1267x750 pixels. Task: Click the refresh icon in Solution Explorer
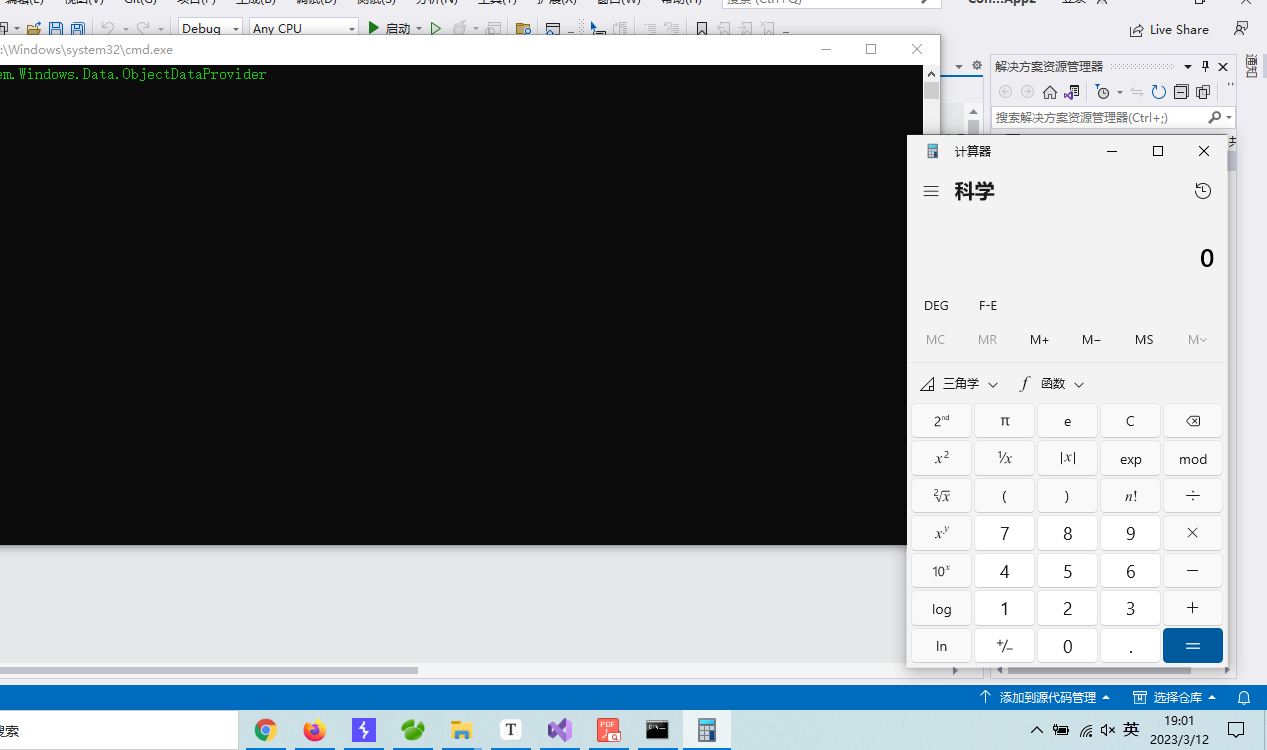coord(1158,92)
